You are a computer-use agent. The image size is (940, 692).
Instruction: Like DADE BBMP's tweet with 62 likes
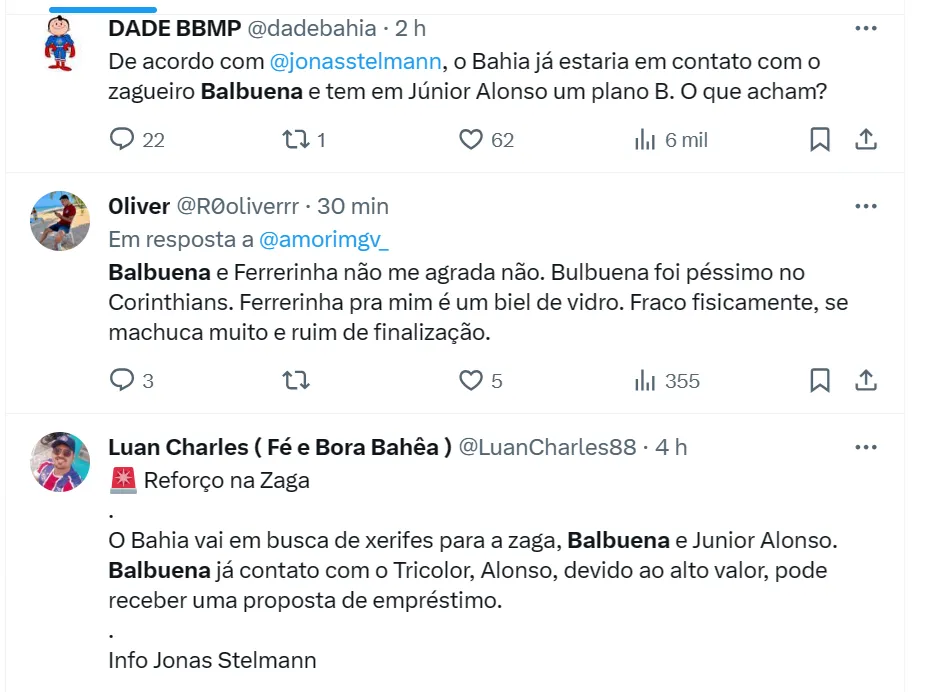(x=471, y=140)
